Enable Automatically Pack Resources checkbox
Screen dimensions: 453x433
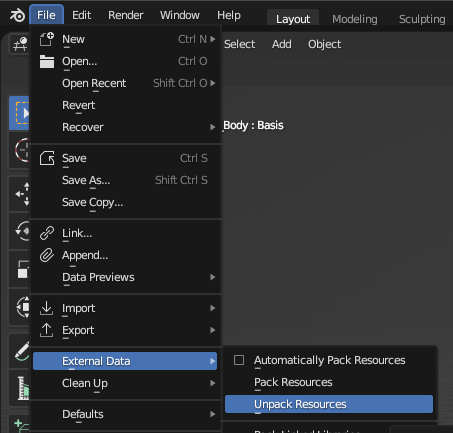(239, 360)
